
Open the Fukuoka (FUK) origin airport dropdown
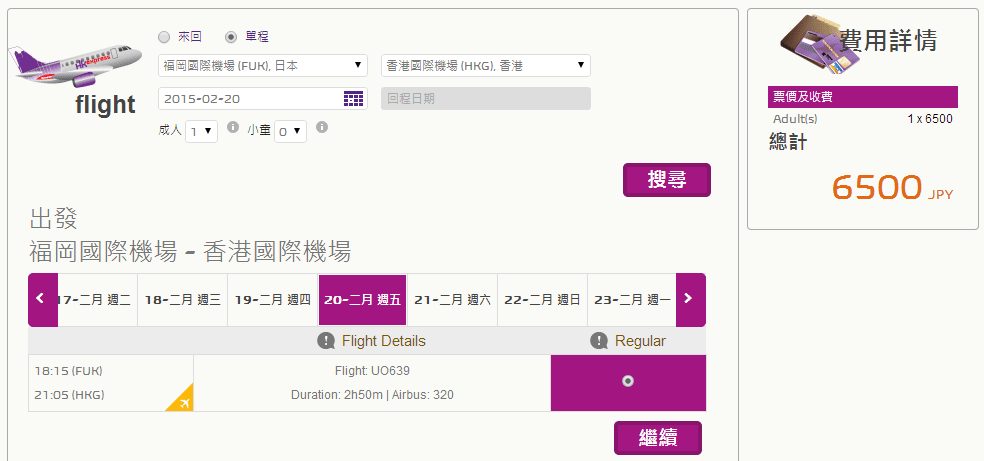[x=264, y=66]
